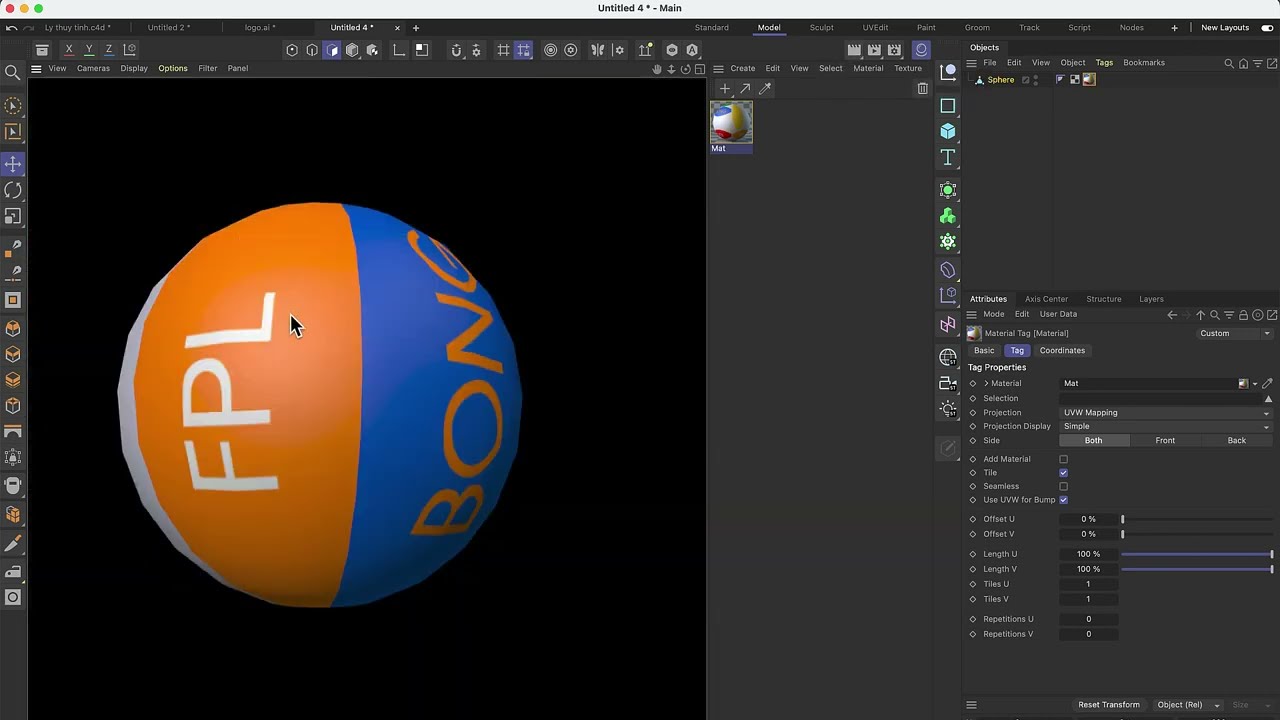Click the Reset Transform button
This screenshot has width=1280, height=720.
tap(1108, 705)
